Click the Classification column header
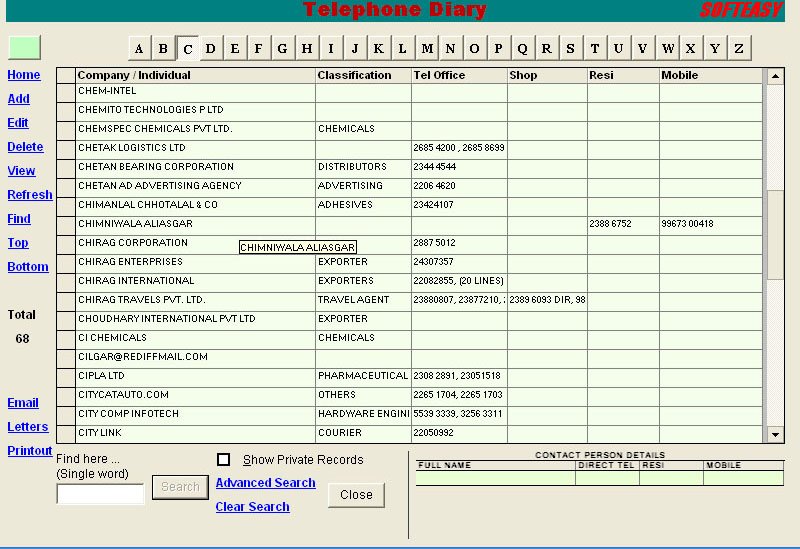The width and height of the screenshot is (800, 549). tap(363, 75)
